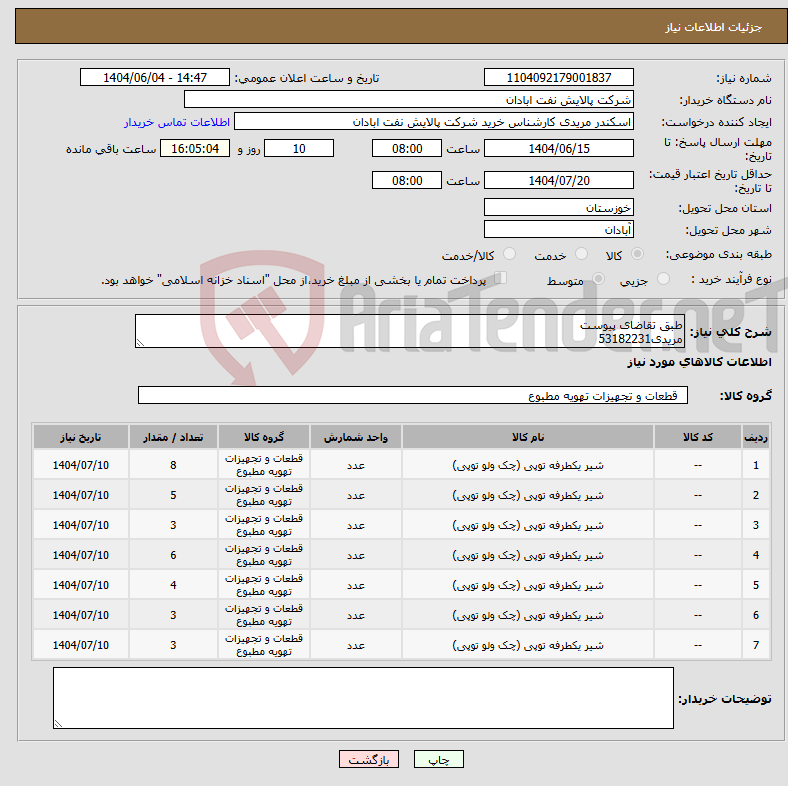The height and width of the screenshot is (786, 788).
Task: Click the item name in row 7
Action: pyautogui.click(x=528, y=645)
